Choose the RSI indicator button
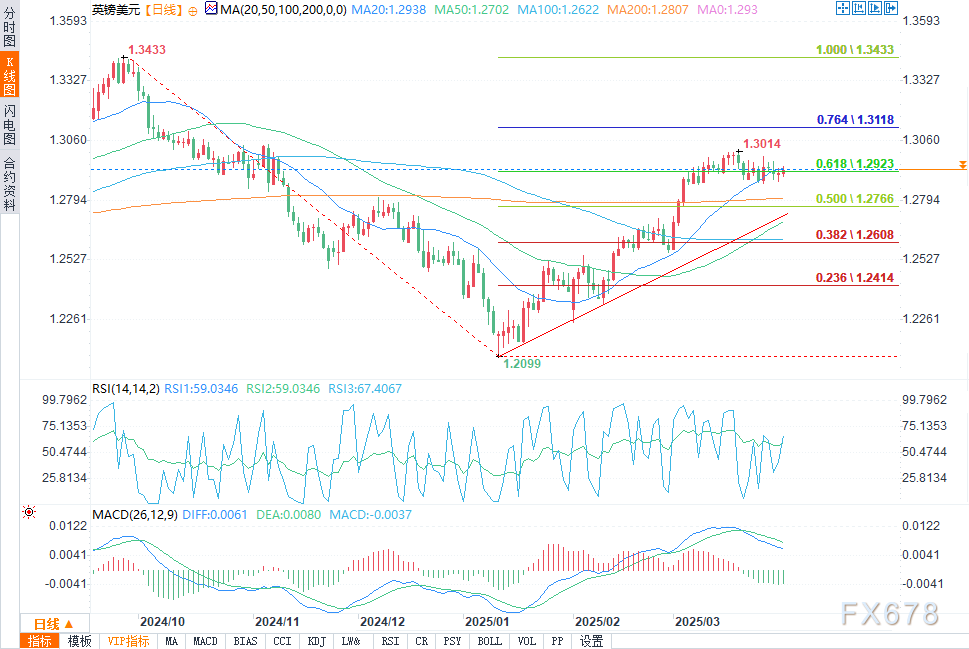969x649 pixels. point(390,641)
